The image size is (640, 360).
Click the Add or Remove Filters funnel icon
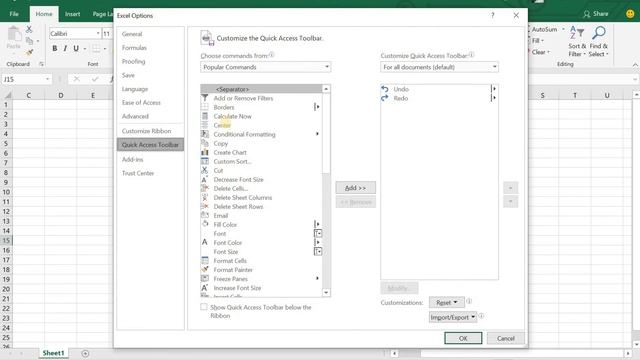(x=205, y=98)
